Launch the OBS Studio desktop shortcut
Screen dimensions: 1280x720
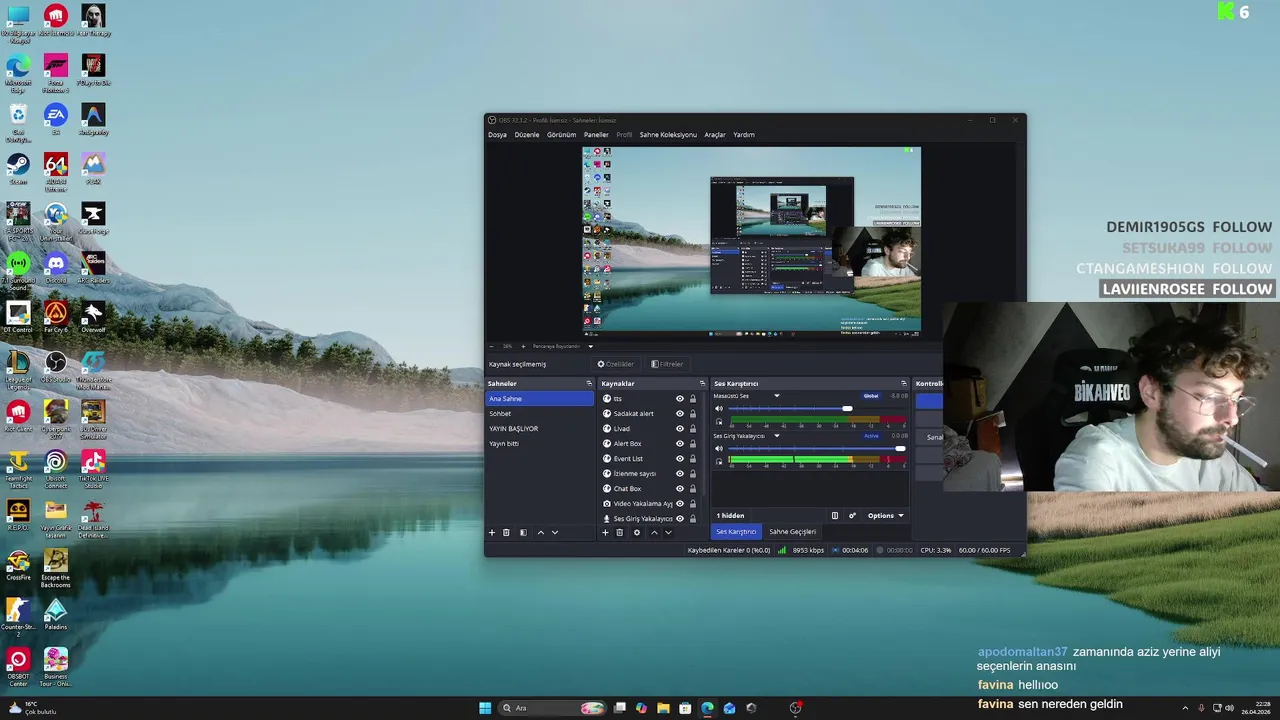point(56,366)
